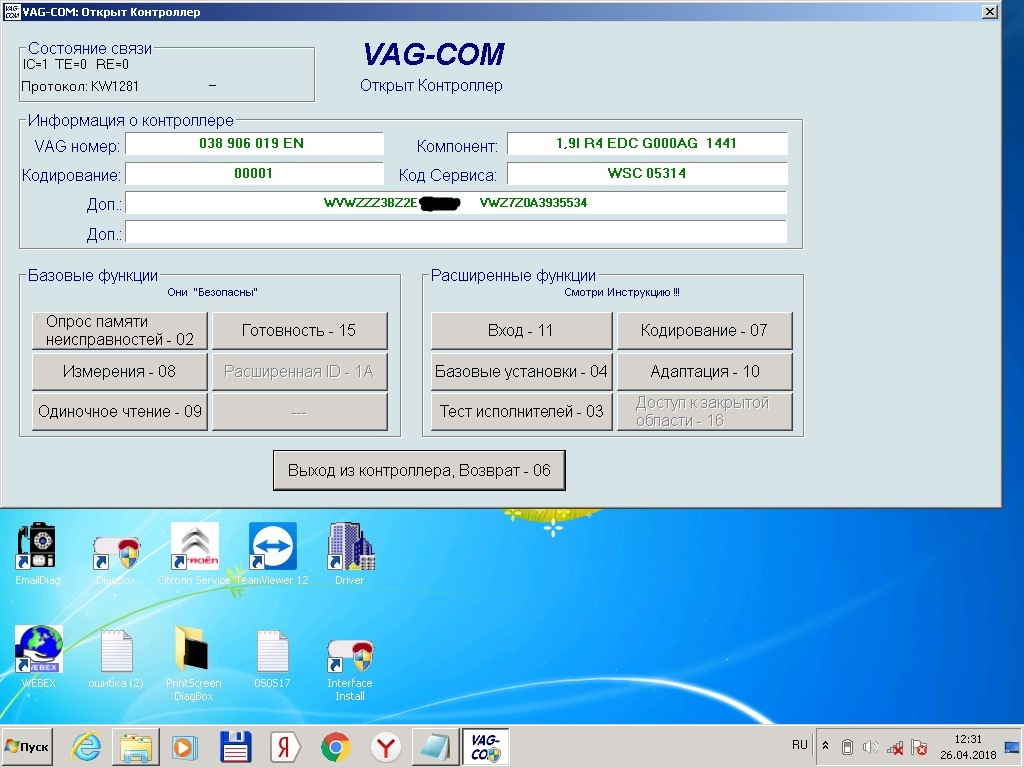1024x768 pixels.
Task: Click the 'Готовность - 15' button
Action: [x=300, y=330]
